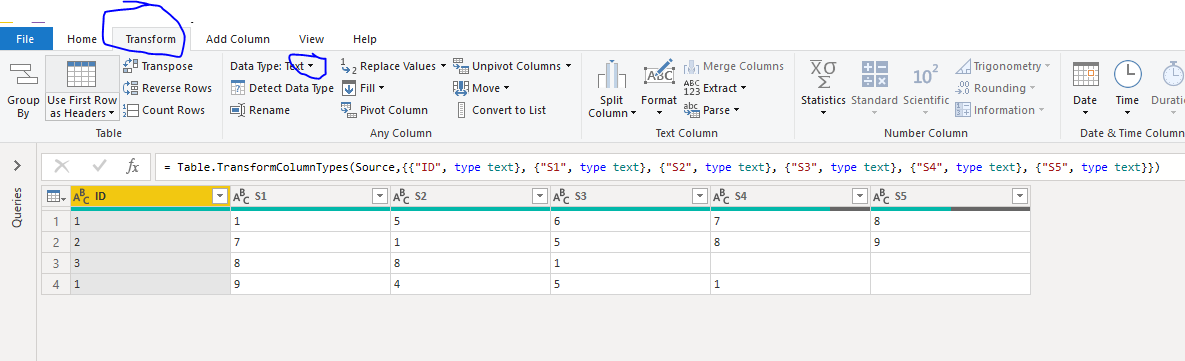Click cell value 7 in row 1 of S4 column
1185x361 pixels.
coord(791,222)
